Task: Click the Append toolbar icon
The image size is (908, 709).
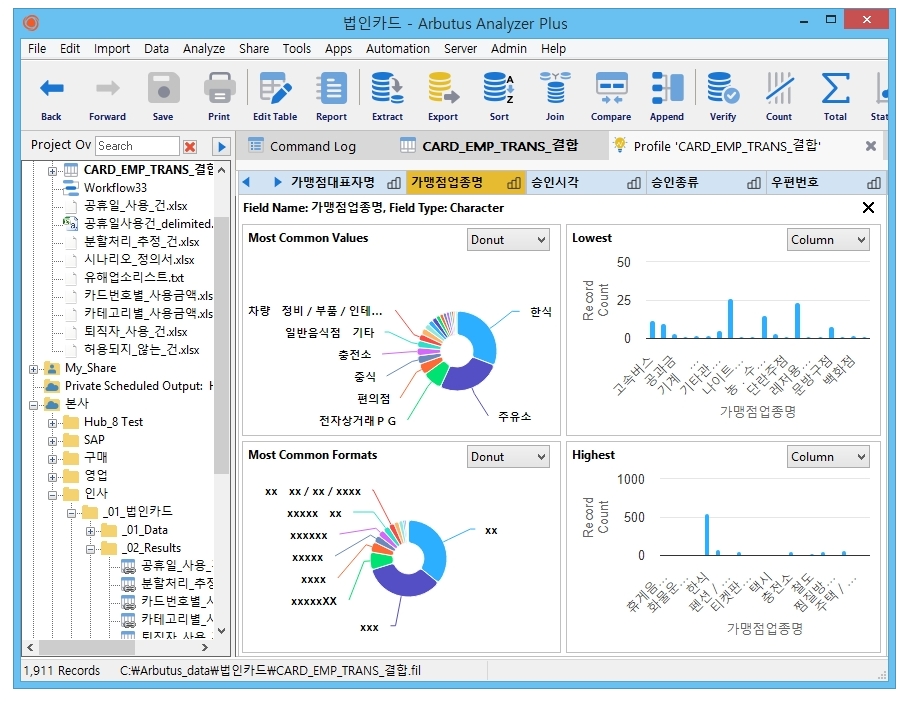Action: (667, 89)
